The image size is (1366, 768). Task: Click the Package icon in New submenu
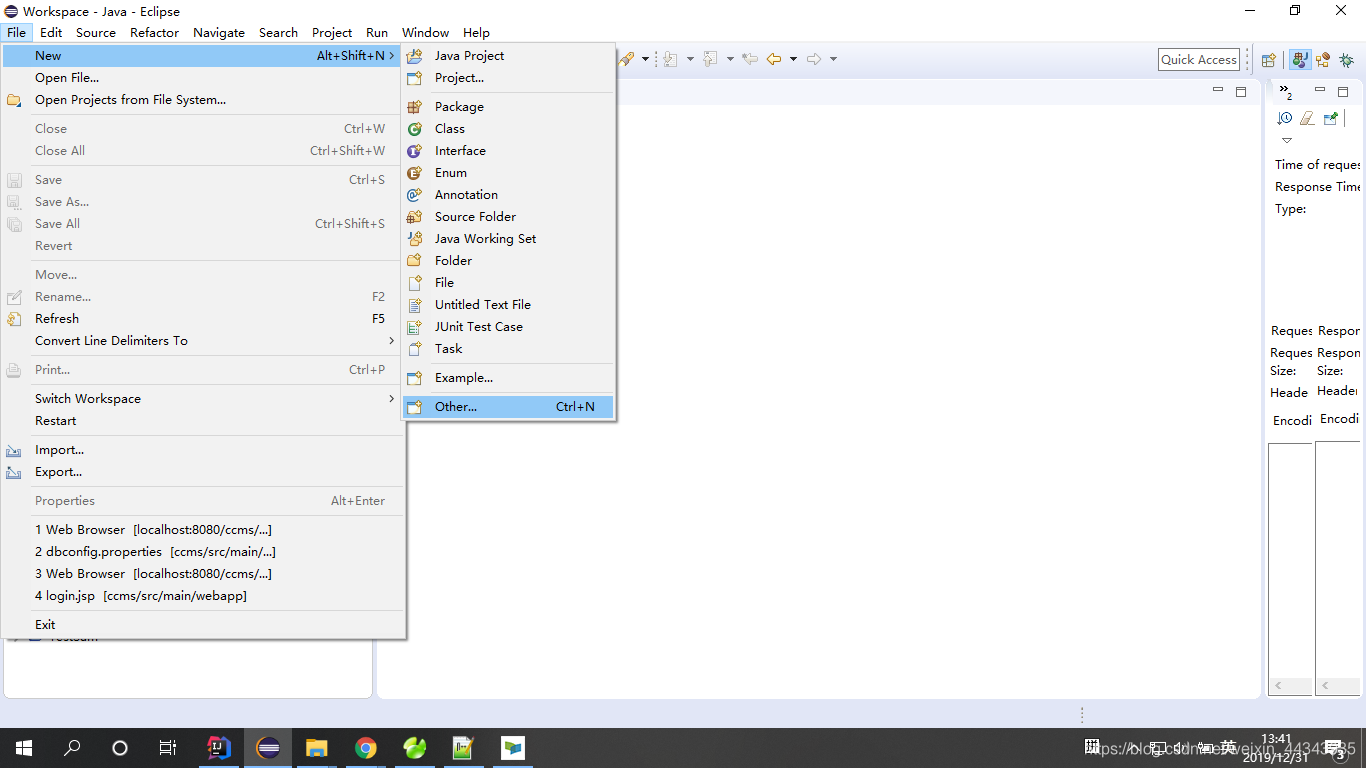tap(414, 107)
